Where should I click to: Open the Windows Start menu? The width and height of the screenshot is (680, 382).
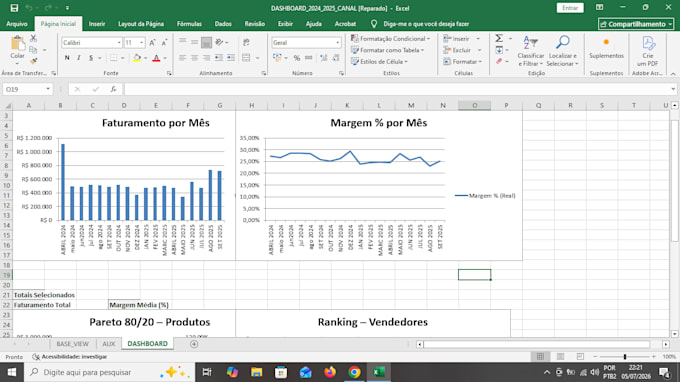[12, 372]
